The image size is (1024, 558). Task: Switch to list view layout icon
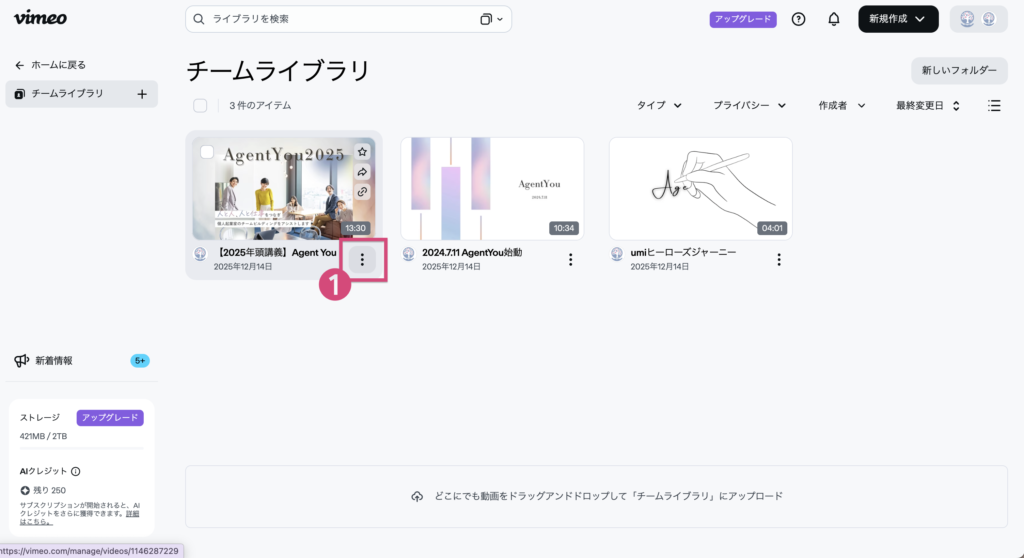click(994, 105)
